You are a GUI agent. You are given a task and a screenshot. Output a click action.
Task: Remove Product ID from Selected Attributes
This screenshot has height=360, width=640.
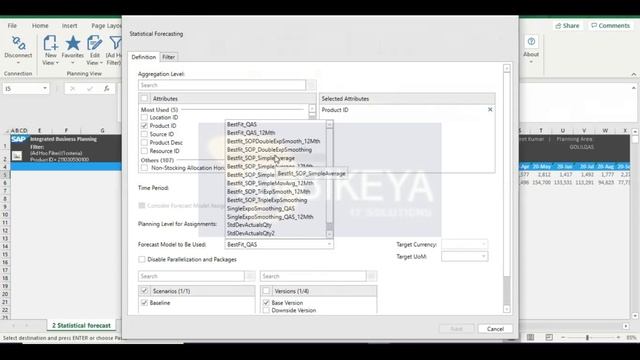490,110
